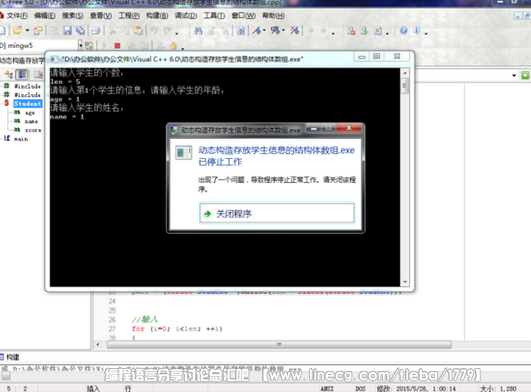Click the console scrollbar down arrow
The image size is (531, 392).
[x=405, y=282]
